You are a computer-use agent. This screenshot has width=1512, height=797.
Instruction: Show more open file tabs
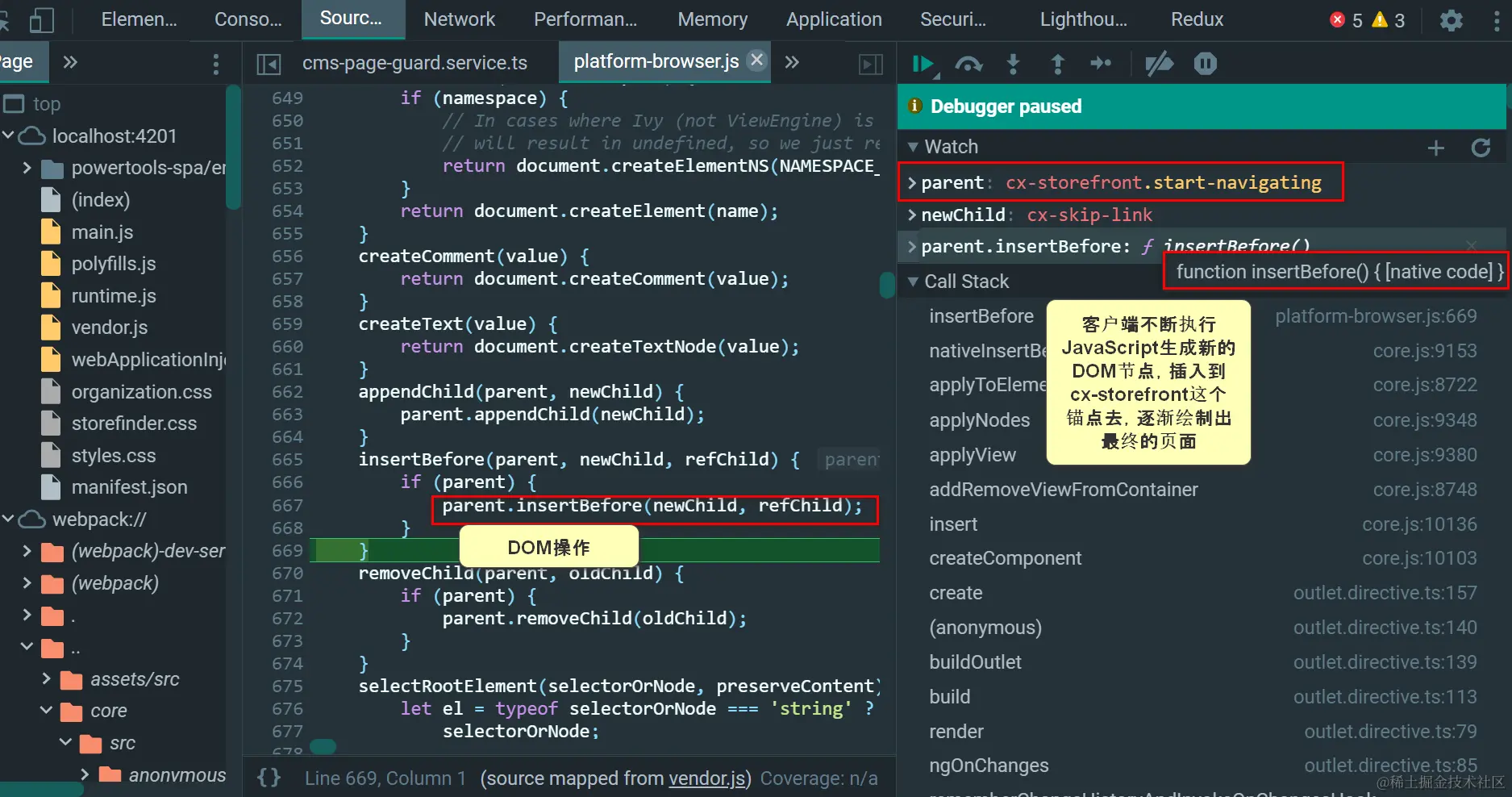(x=792, y=62)
